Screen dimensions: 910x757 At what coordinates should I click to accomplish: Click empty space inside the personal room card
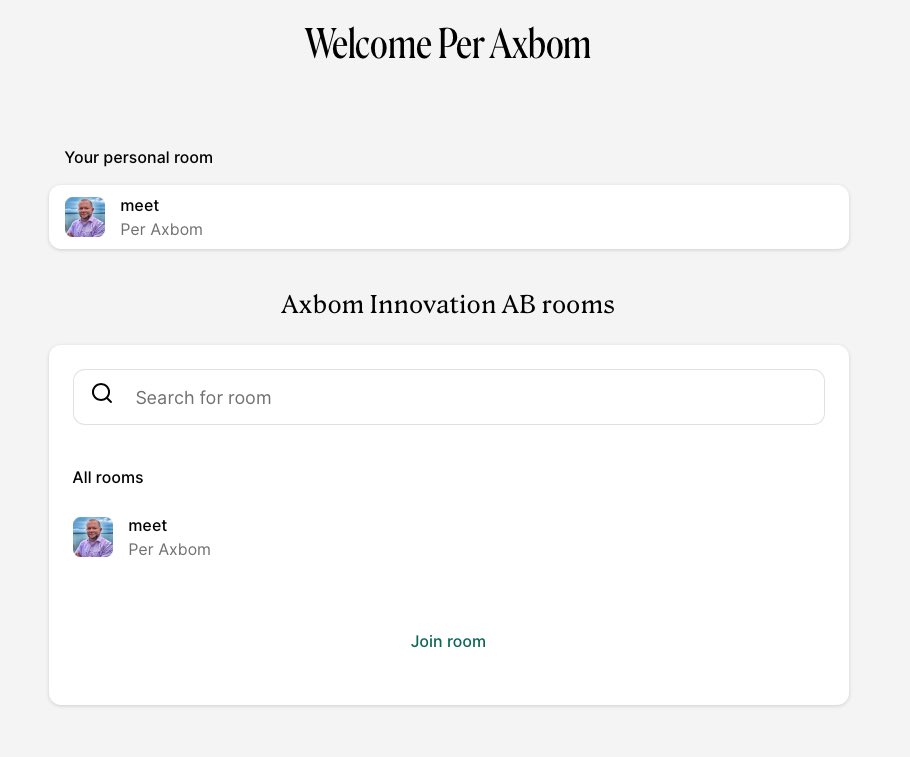coord(522,217)
